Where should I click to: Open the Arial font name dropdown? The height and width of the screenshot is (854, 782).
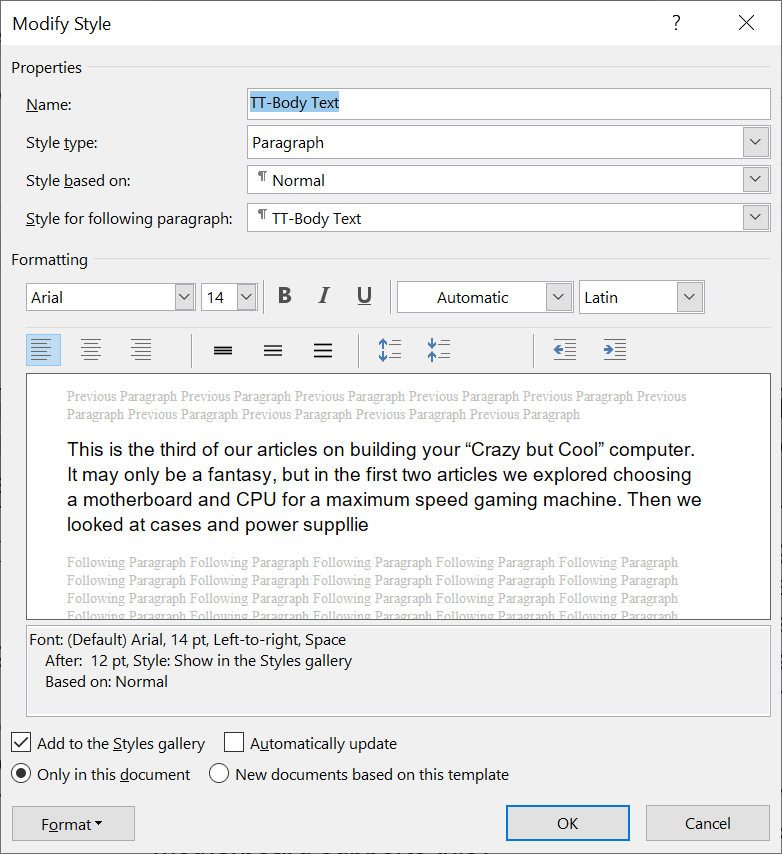pyautogui.click(x=184, y=297)
